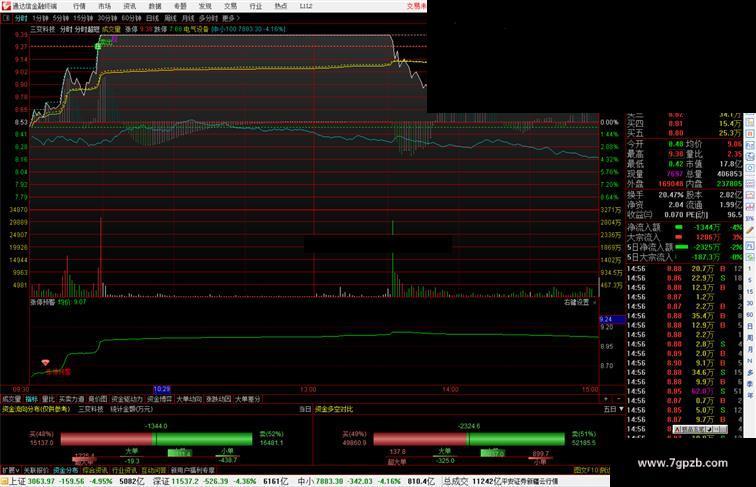Click the 右键设置 button on alert panel

tap(577, 302)
